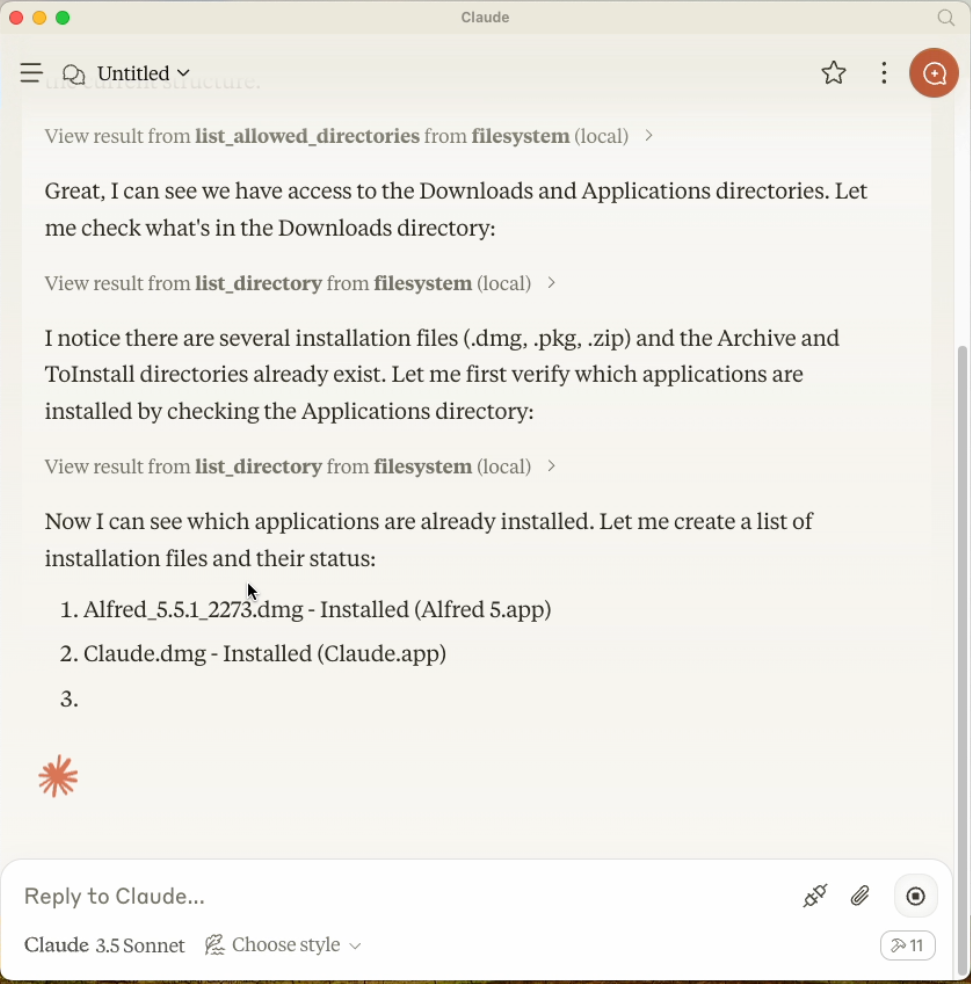This screenshot has height=984, width=971.
Task: Click the Reply to Claude input field
Action: [402, 896]
